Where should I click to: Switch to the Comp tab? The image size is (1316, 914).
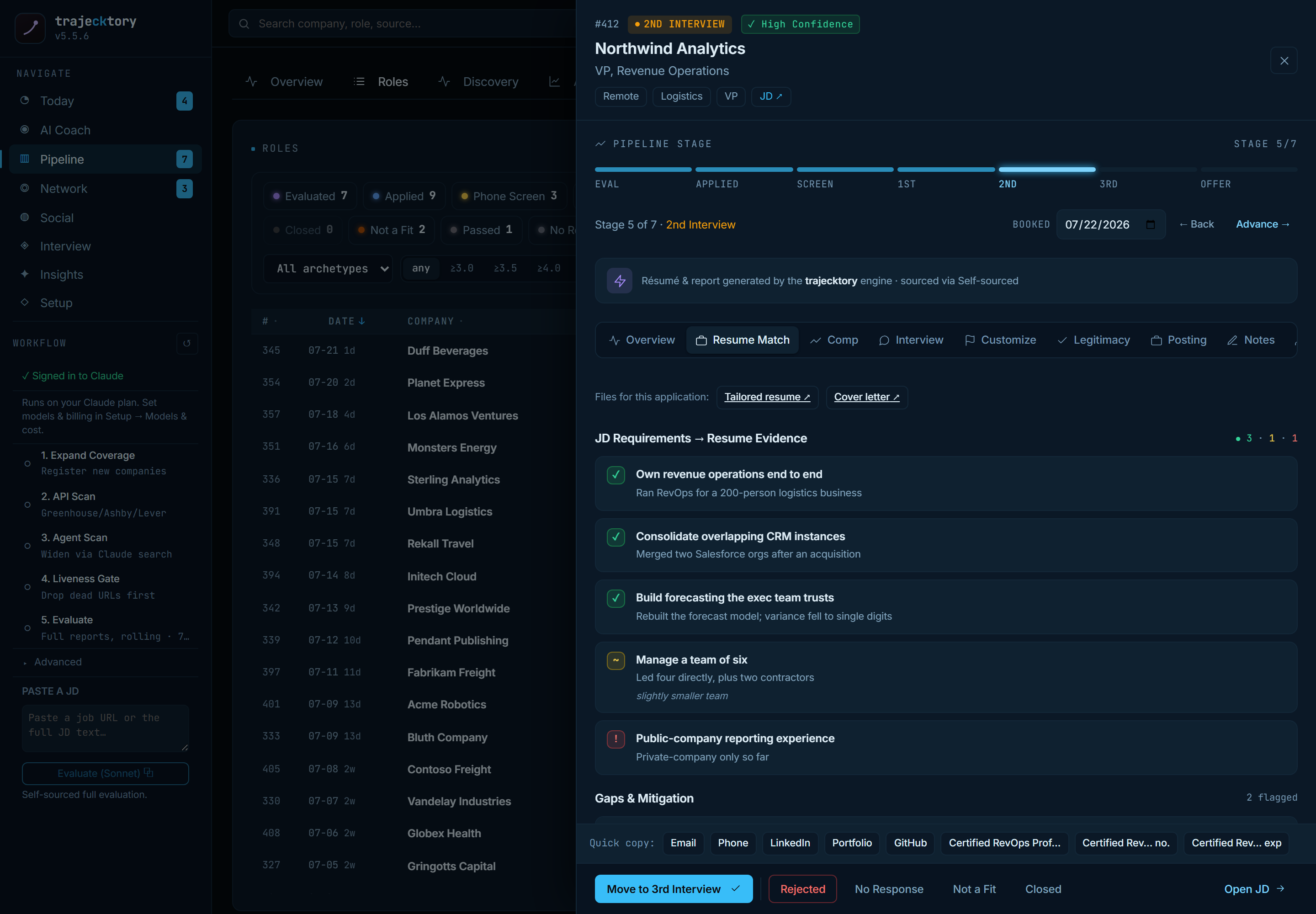pyautogui.click(x=834, y=340)
